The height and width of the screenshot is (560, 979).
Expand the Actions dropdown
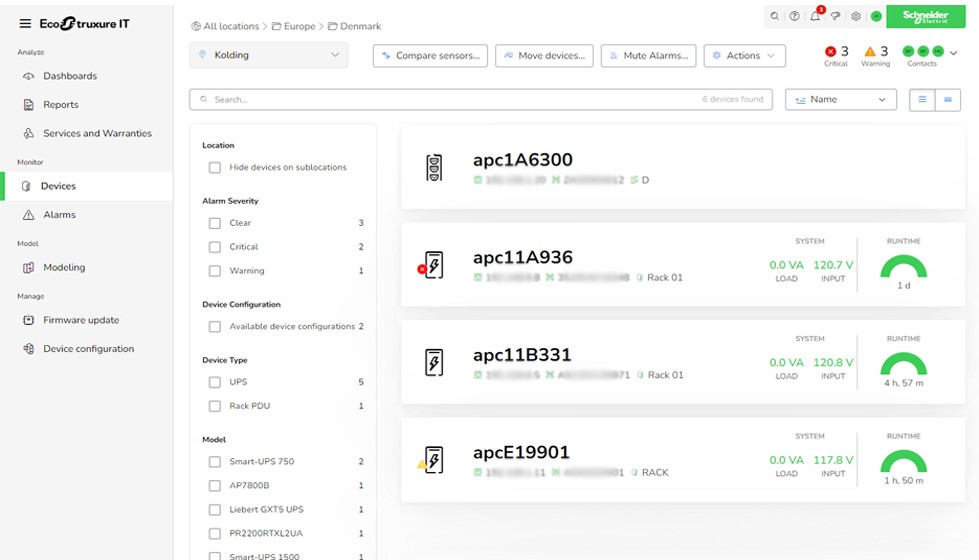point(743,56)
